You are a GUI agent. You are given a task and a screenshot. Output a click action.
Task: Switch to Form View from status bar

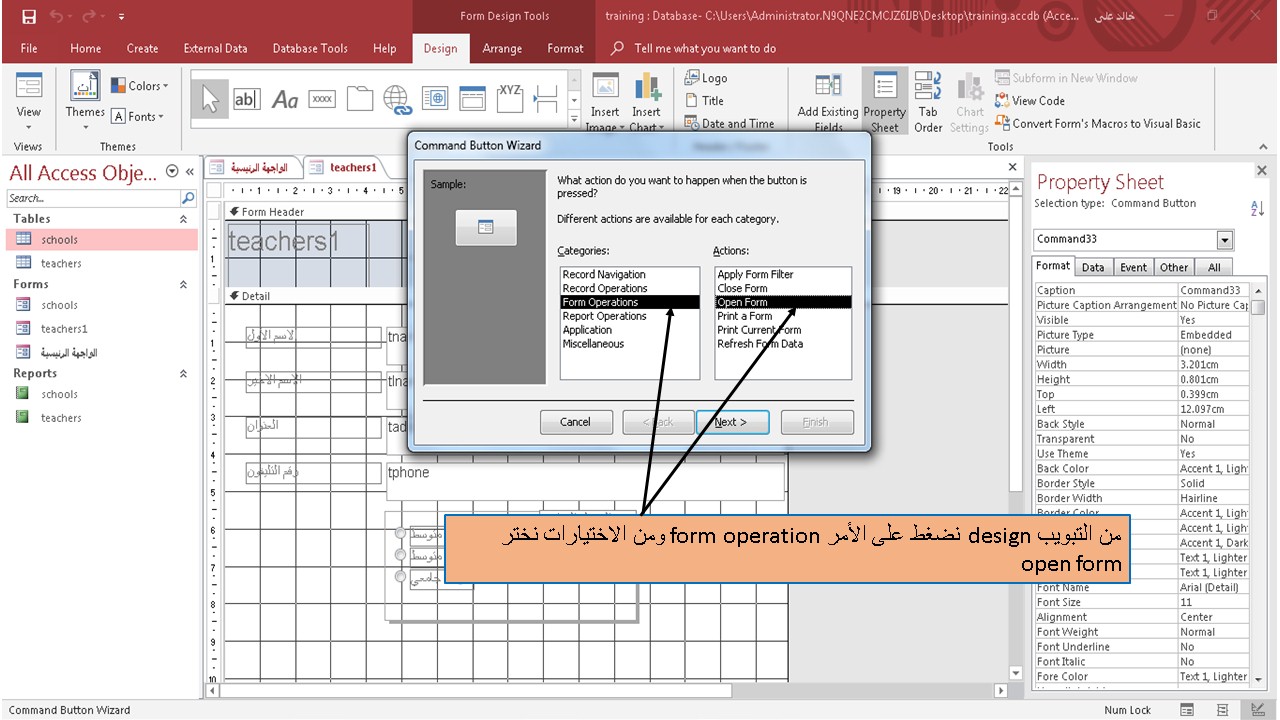pyautogui.click(x=1186, y=710)
